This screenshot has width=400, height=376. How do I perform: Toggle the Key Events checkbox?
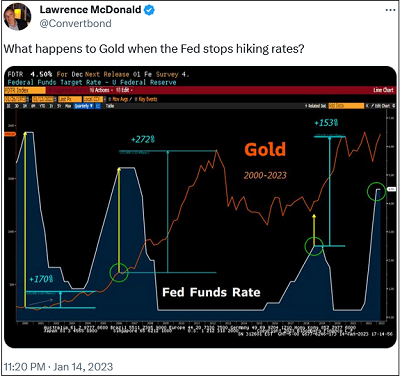pyautogui.click(x=136, y=99)
